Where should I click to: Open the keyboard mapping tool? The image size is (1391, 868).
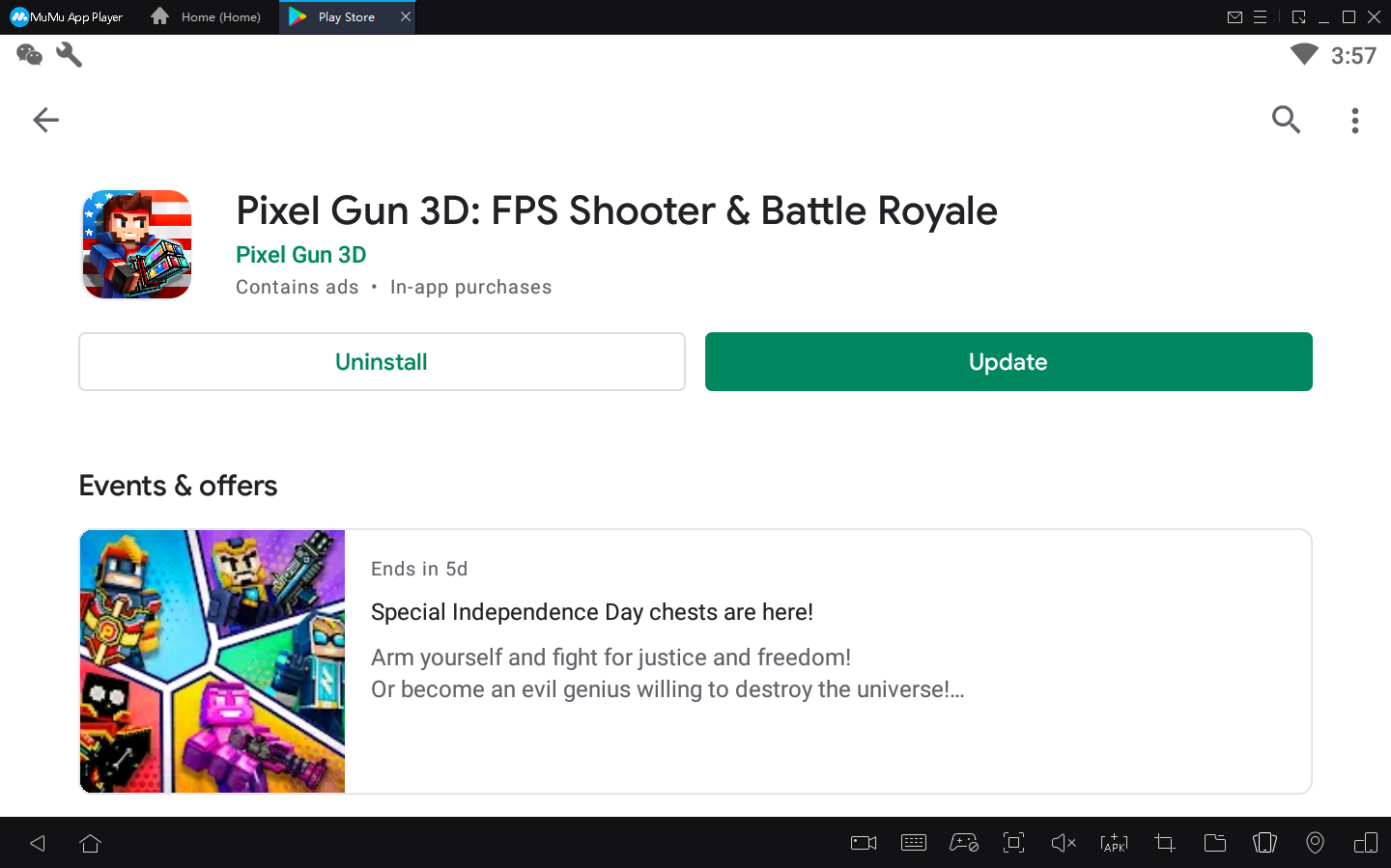(914, 843)
